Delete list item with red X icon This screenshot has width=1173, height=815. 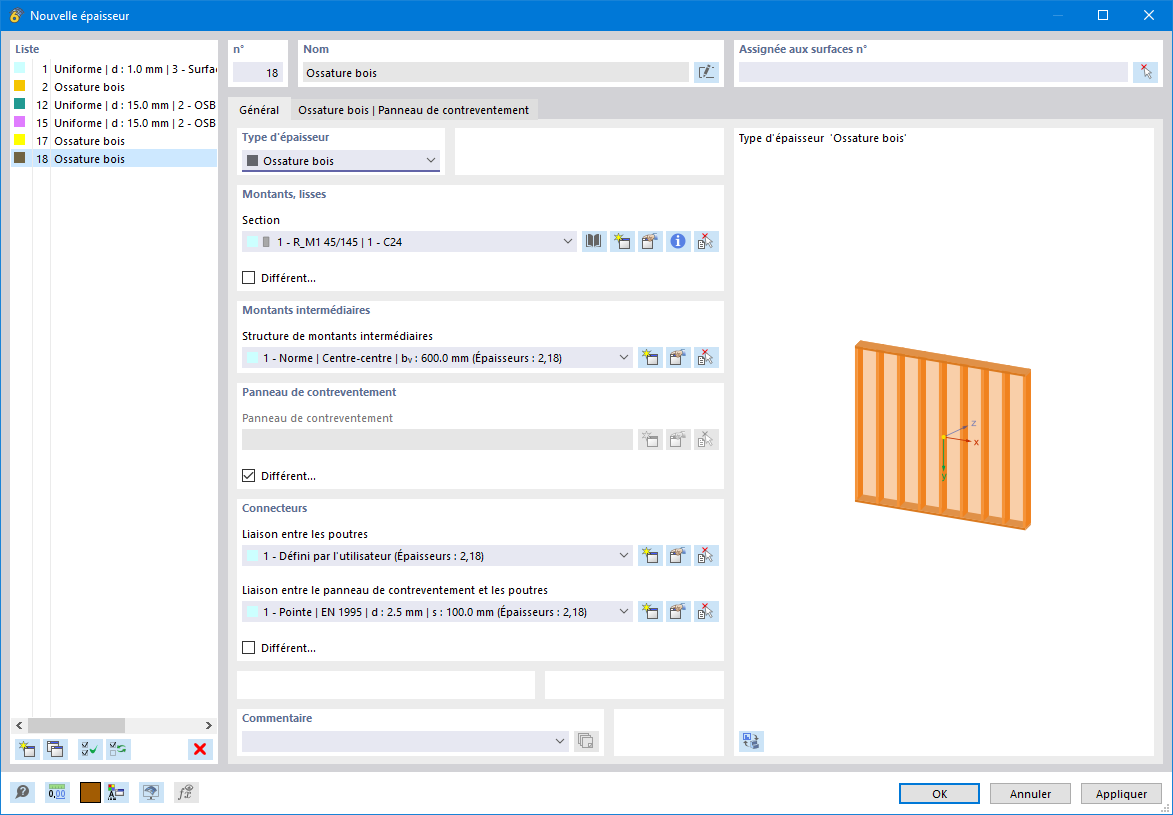(x=200, y=749)
